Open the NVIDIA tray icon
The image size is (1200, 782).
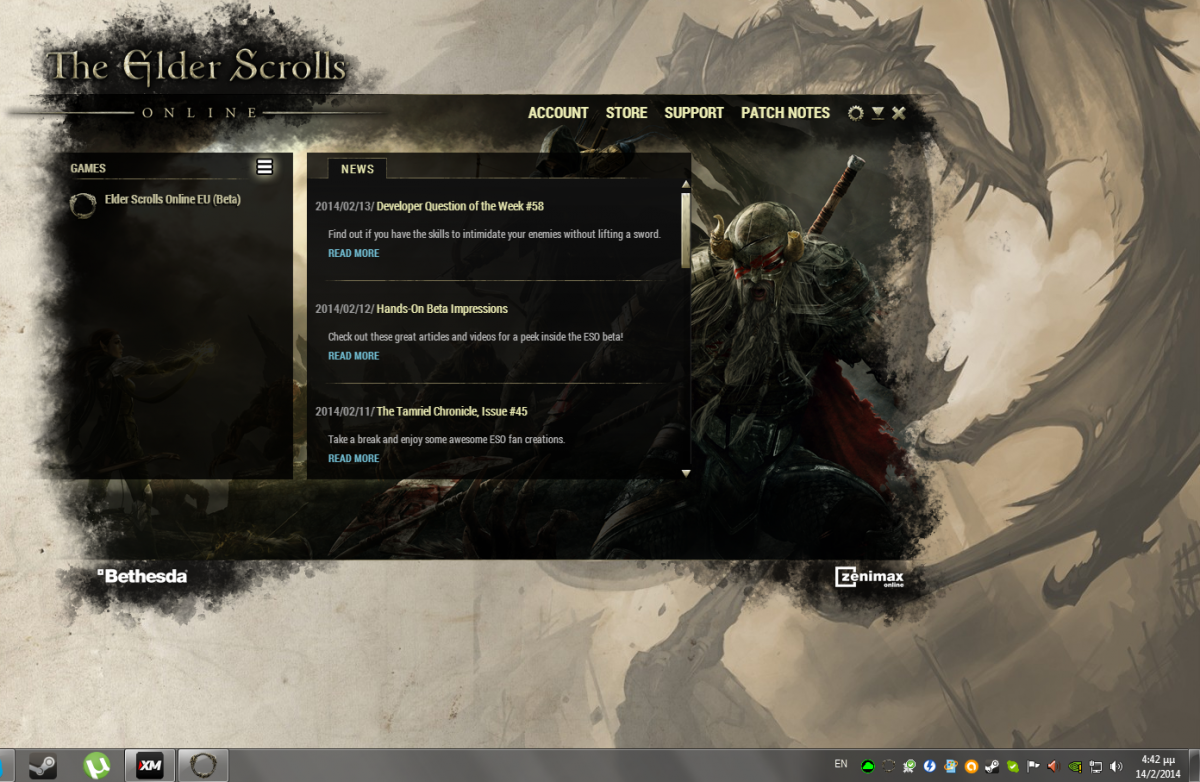tap(1074, 767)
